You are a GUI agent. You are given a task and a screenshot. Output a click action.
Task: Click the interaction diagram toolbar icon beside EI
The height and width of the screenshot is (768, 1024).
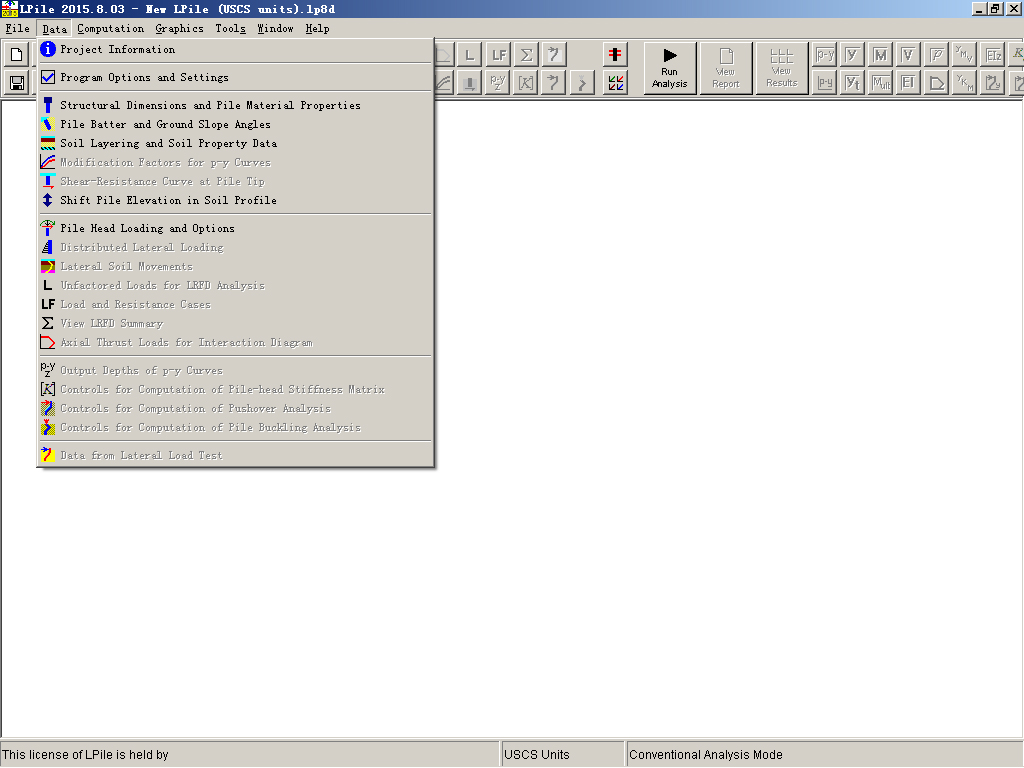tap(936, 83)
